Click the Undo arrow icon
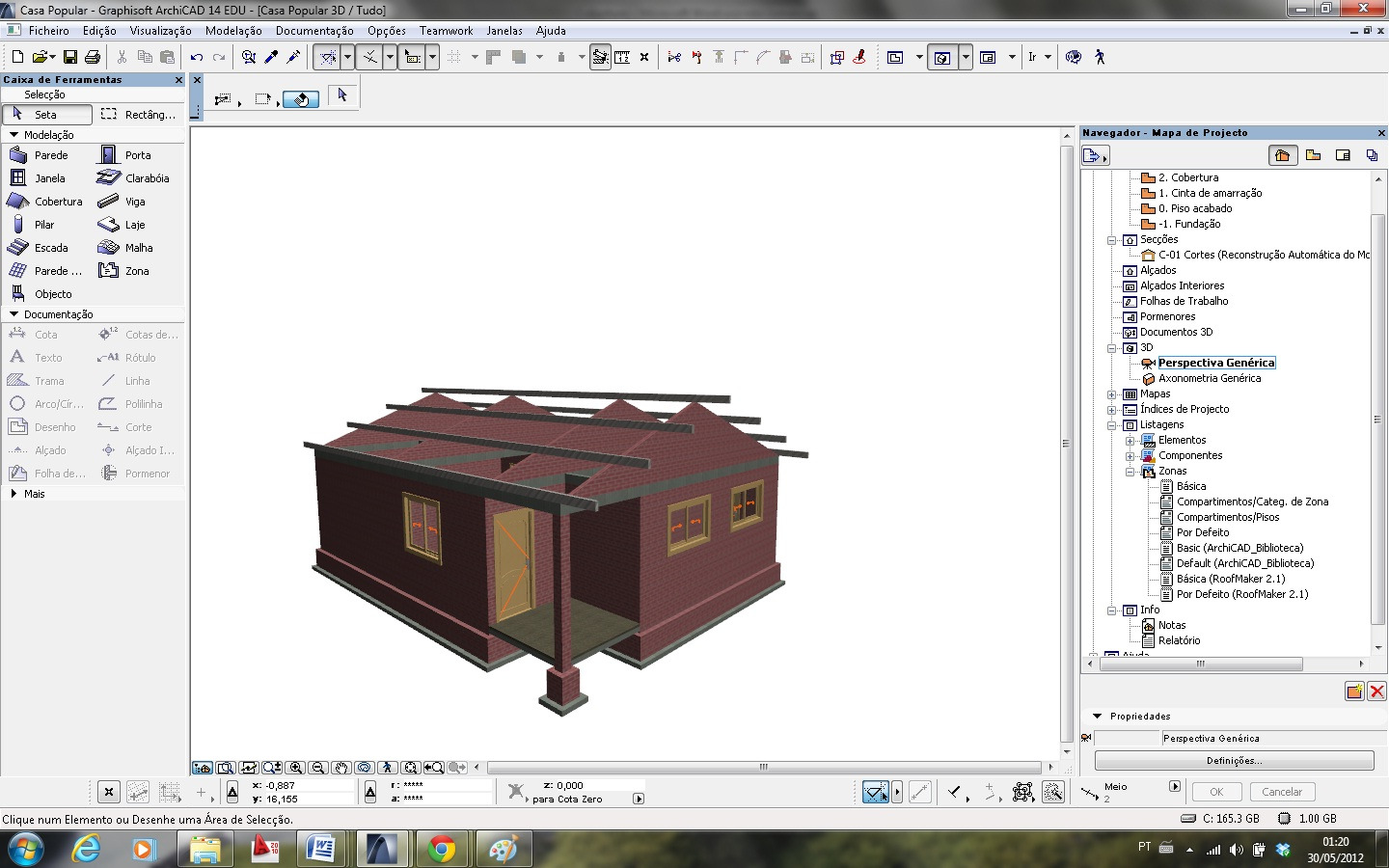Viewport: 1389px width, 868px height. [197, 57]
